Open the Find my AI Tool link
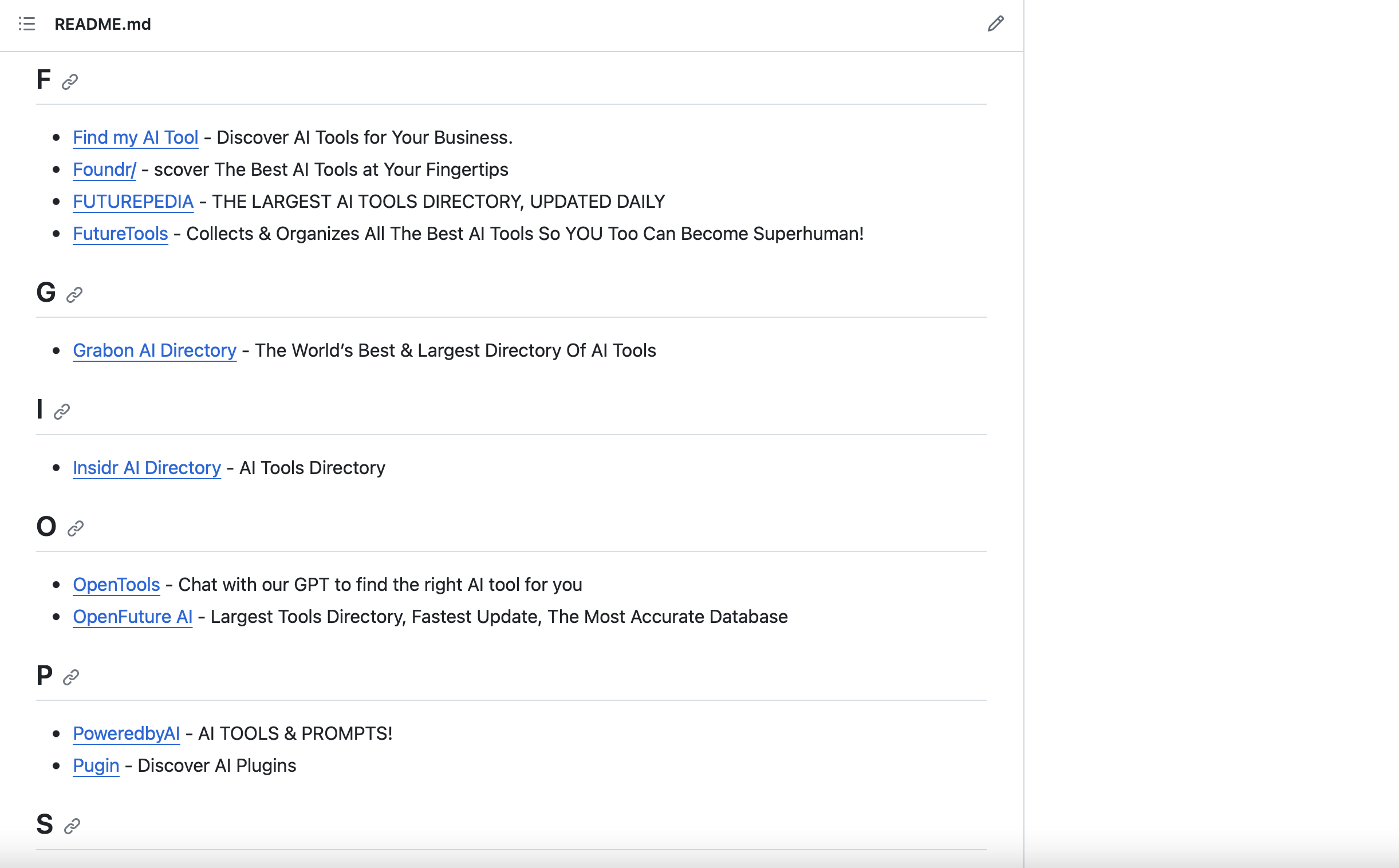 point(135,137)
